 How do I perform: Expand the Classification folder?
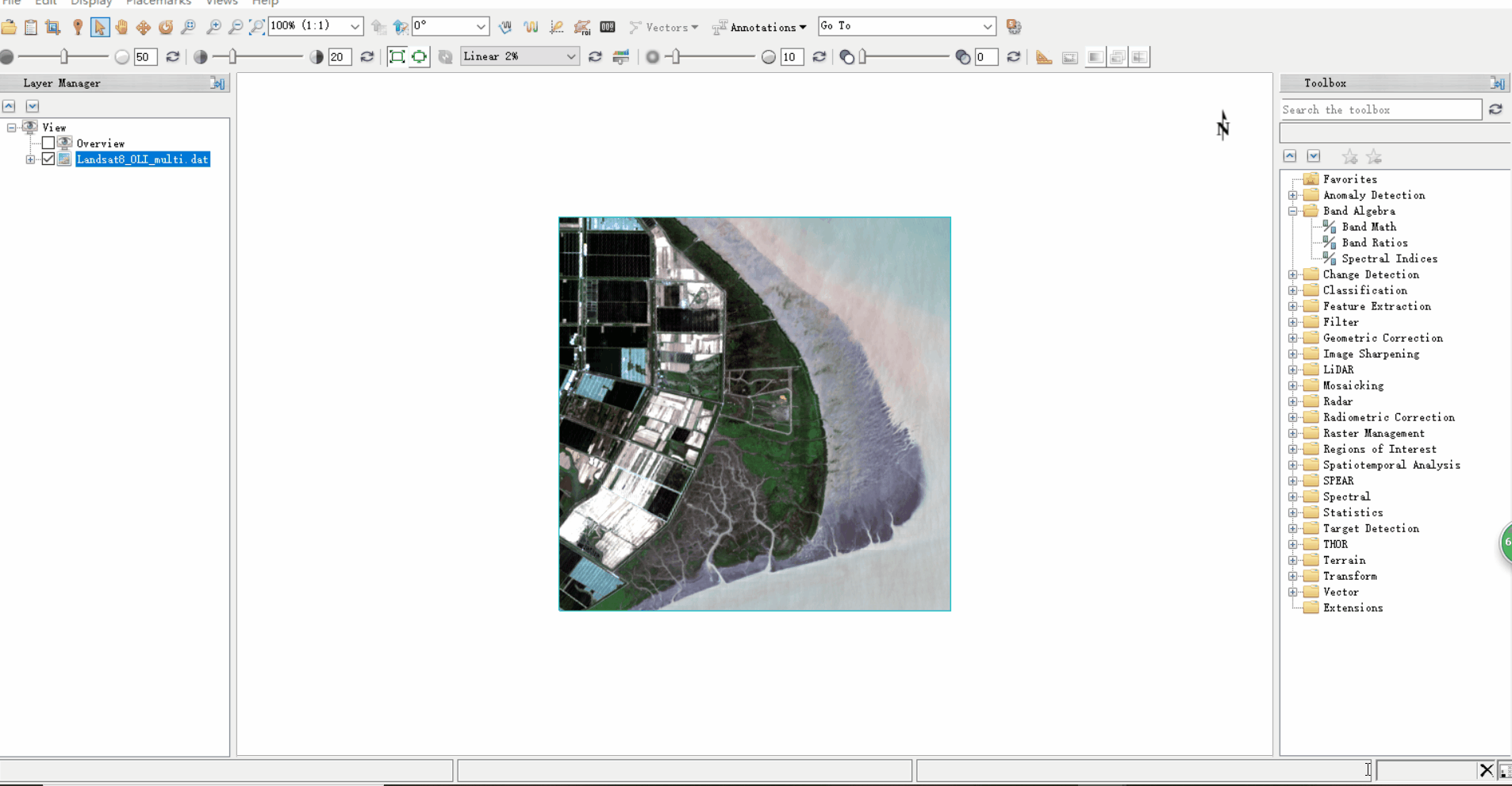1293,291
